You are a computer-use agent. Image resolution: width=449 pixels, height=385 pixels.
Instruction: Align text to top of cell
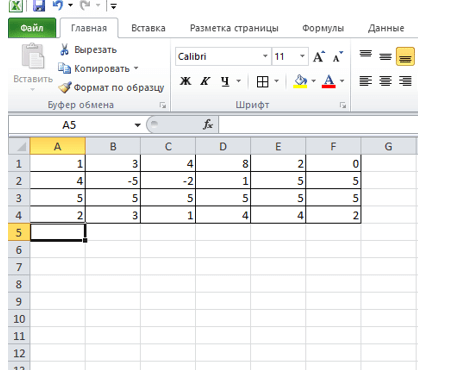point(366,55)
